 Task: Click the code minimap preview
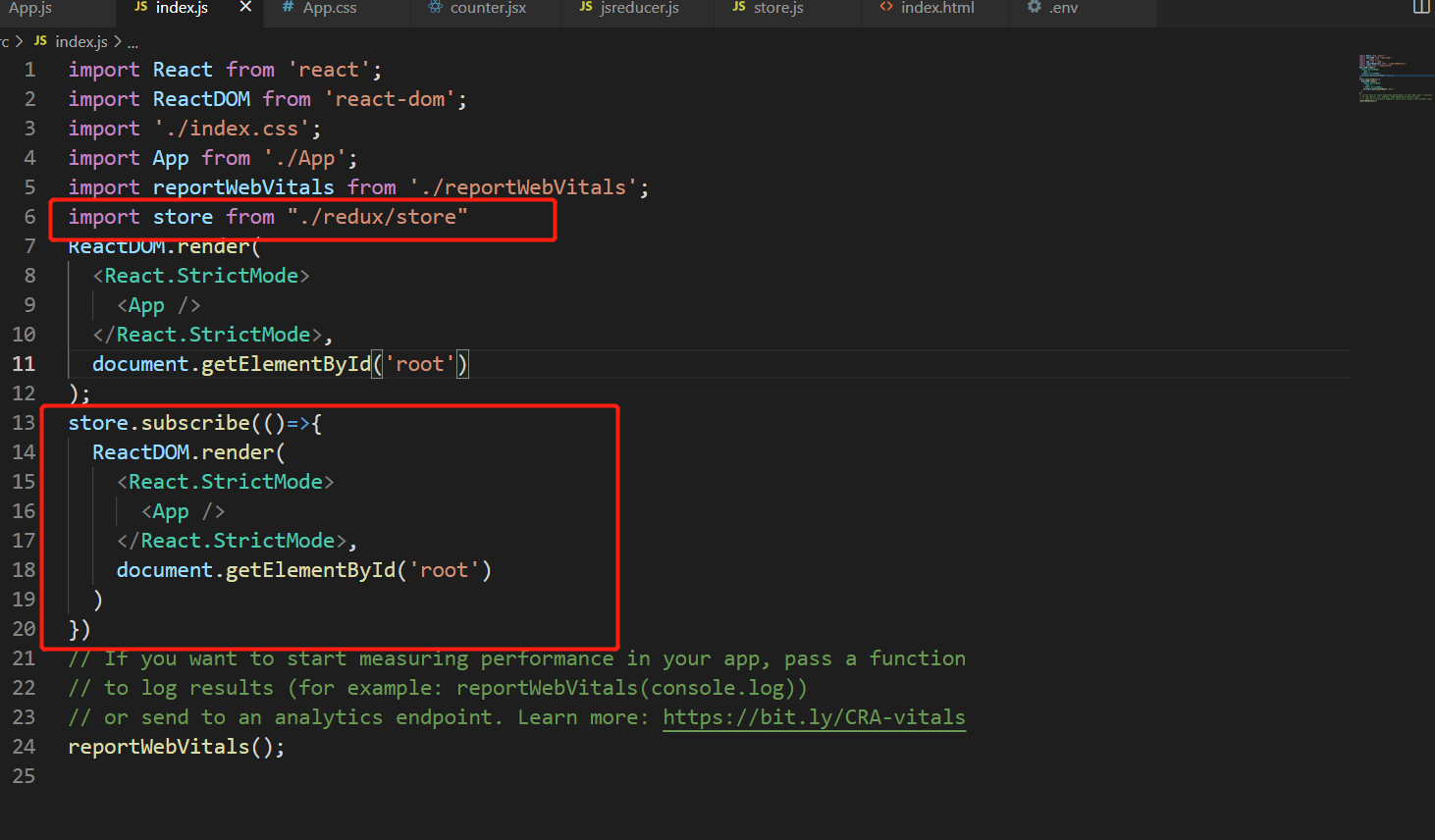tap(1396, 78)
